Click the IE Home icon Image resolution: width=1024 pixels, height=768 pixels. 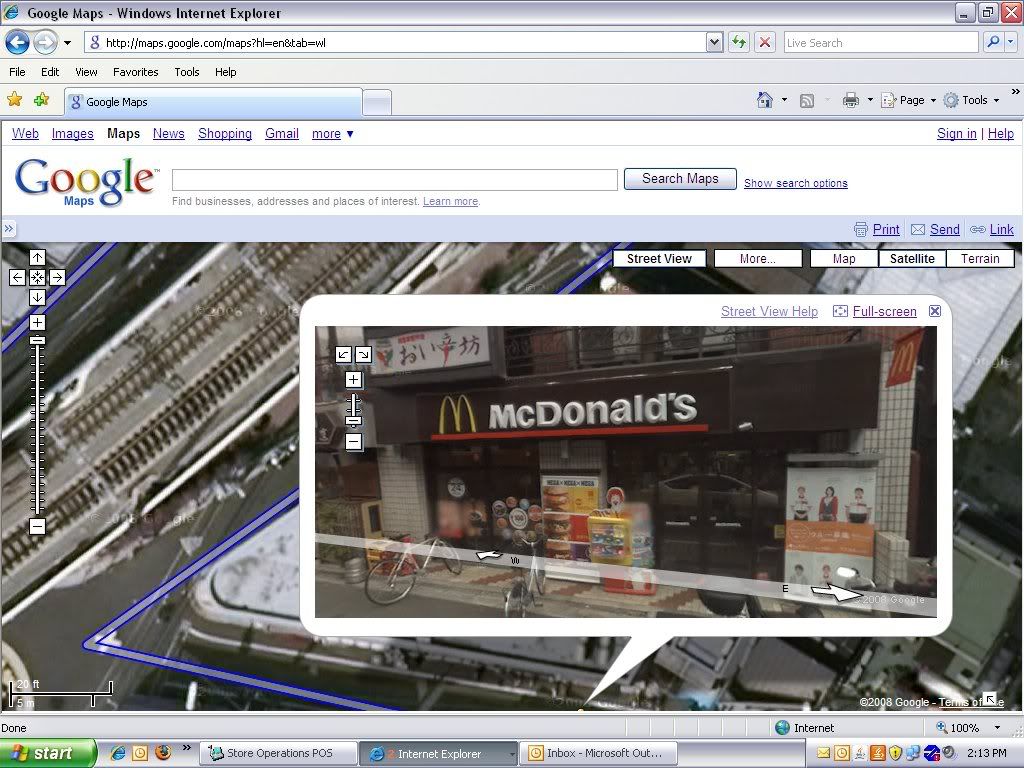pyautogui.click(x=765, y=100)
